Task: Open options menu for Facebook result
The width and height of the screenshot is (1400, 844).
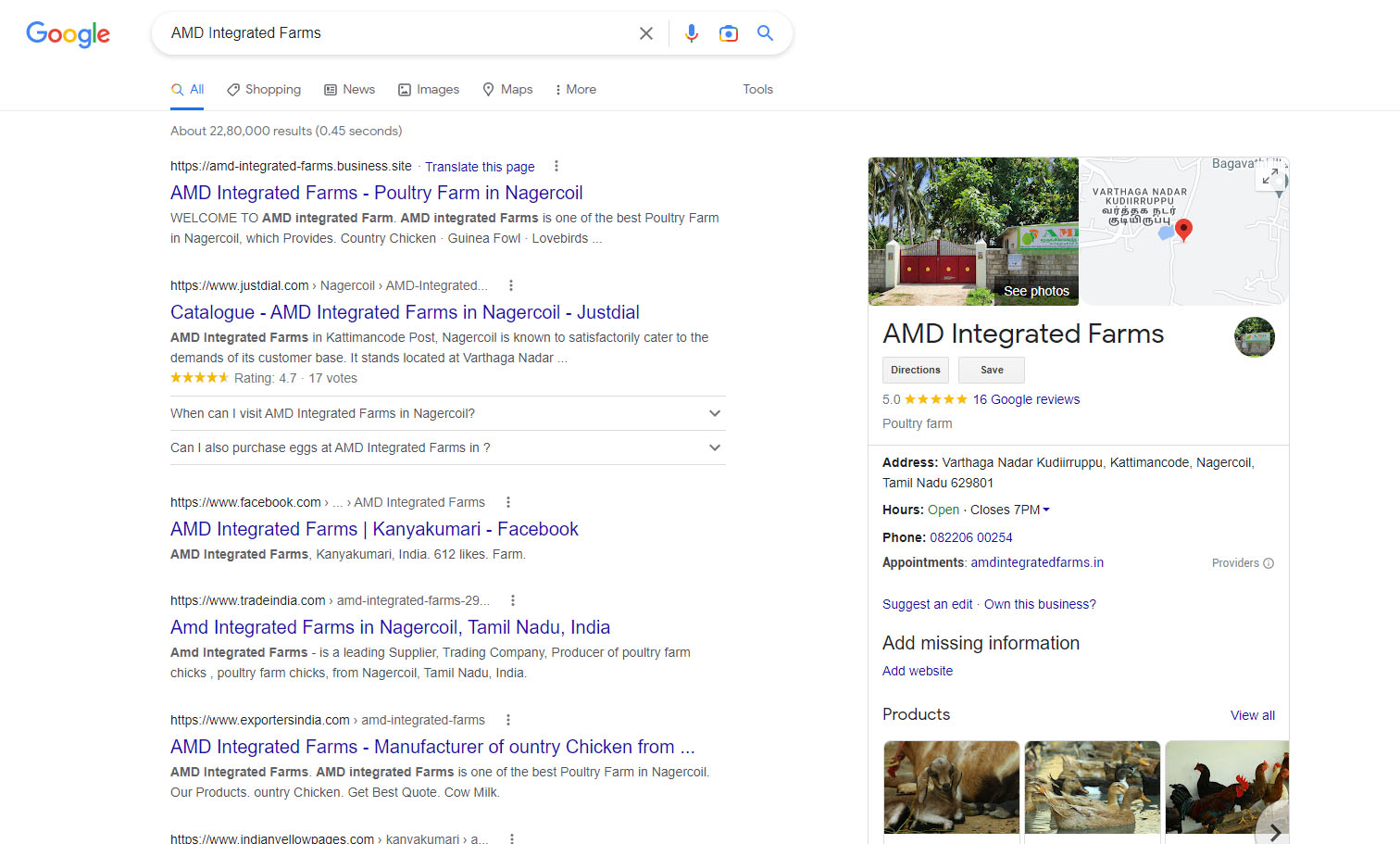Action: click(508, 502)
